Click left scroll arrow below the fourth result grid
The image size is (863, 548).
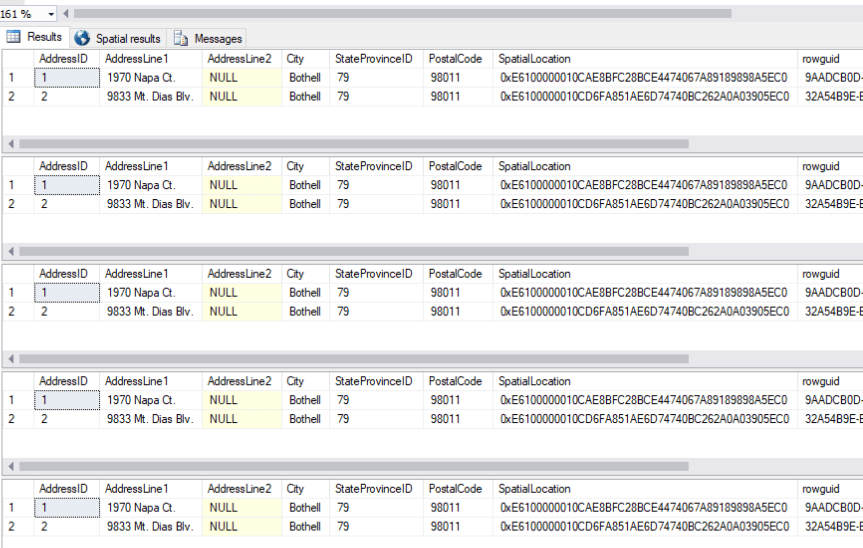[10, 466]
